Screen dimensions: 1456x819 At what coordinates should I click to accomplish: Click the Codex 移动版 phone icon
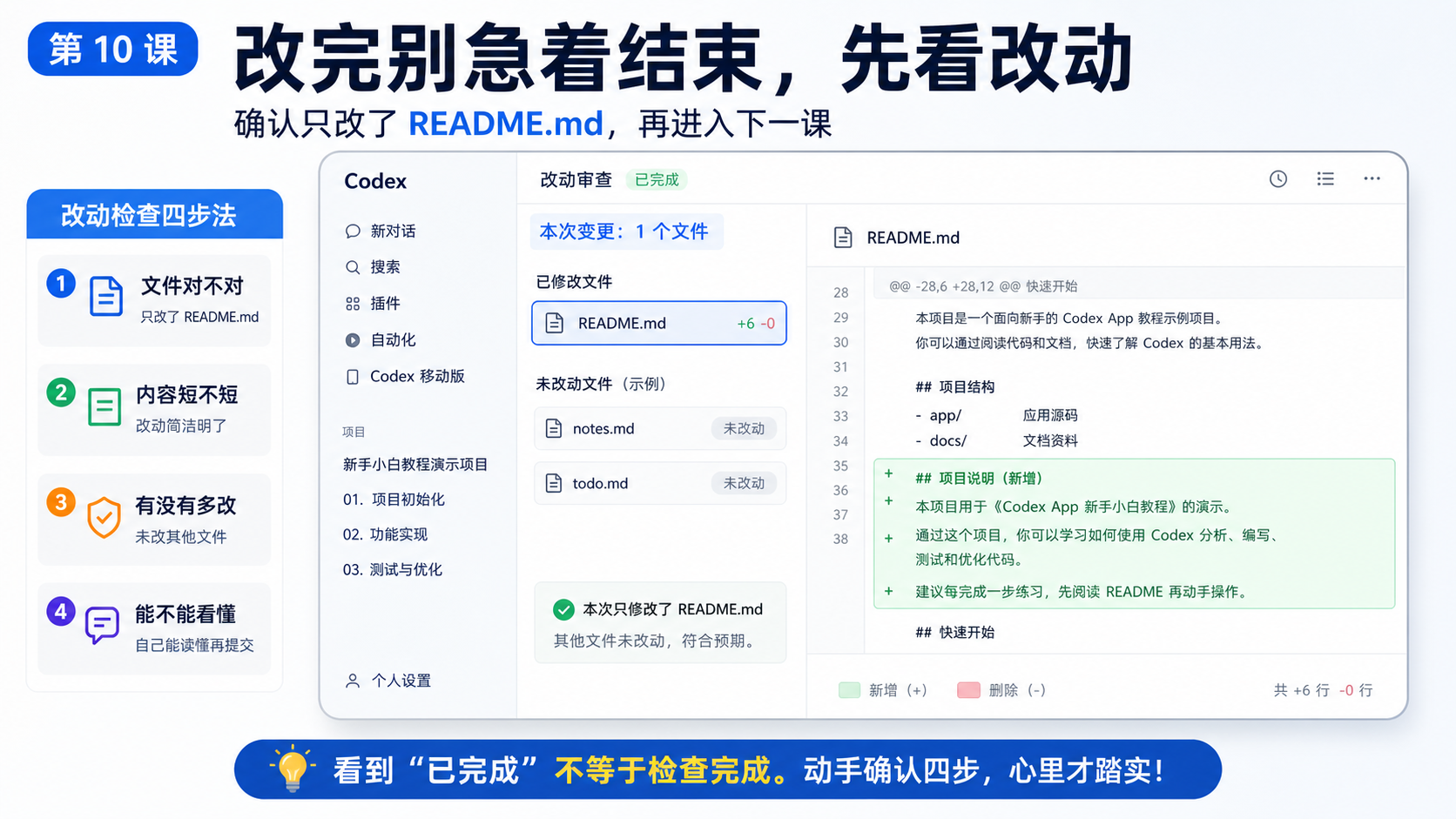353,377
